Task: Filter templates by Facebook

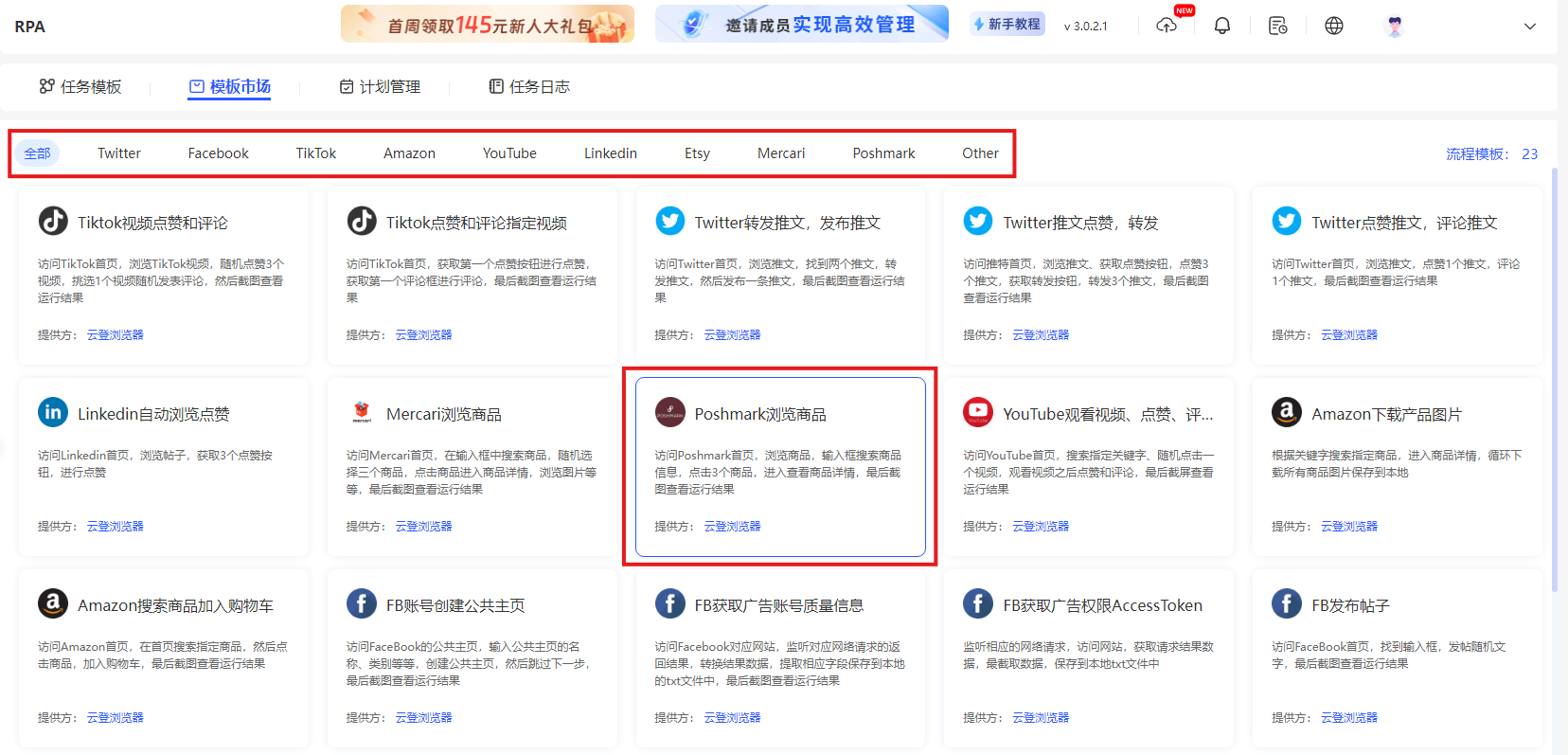Action: pyautogui.click(x=218, y=153)
